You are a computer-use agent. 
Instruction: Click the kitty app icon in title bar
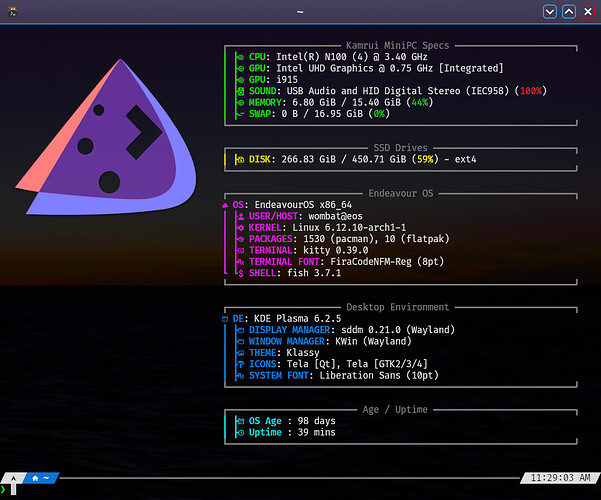12,11
